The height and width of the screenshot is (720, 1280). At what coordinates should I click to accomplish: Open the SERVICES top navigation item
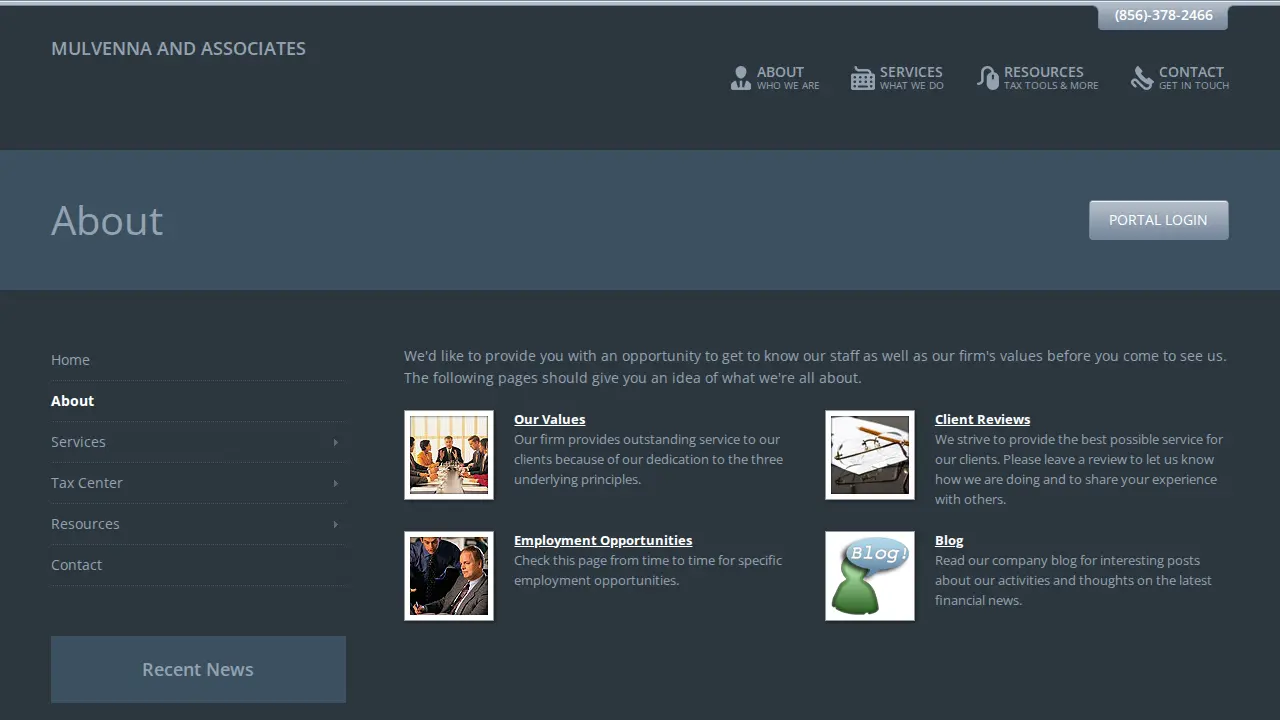[897, 78]
